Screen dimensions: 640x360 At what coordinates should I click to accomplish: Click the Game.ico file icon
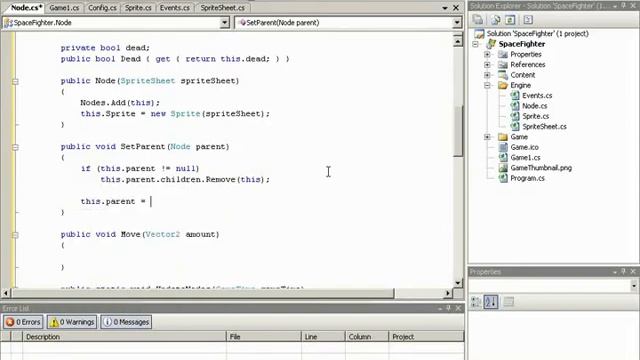[503, 147]
